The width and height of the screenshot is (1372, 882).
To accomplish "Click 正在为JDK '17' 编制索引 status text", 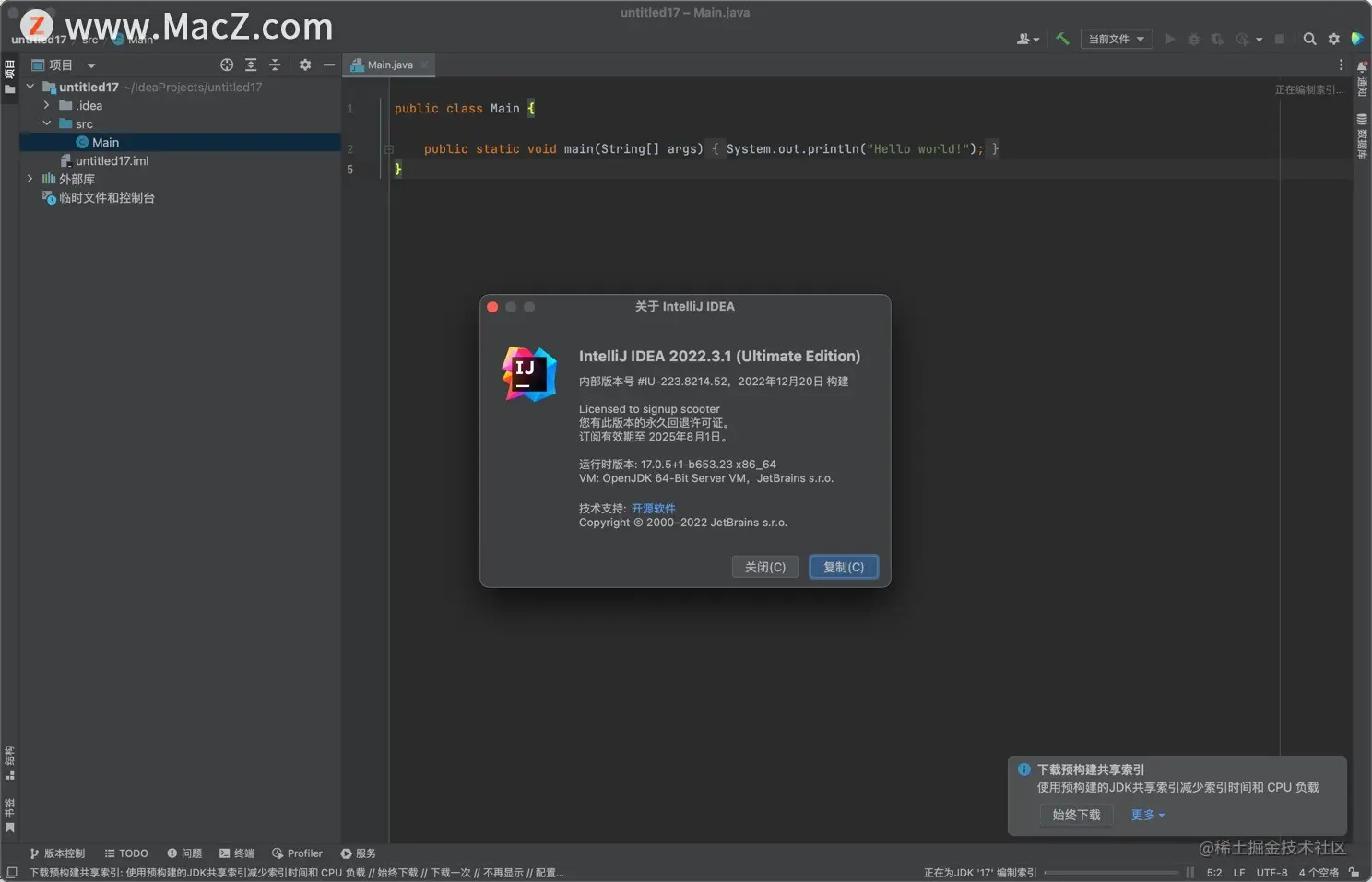I will pyautogui.click(x=980, y=872).
